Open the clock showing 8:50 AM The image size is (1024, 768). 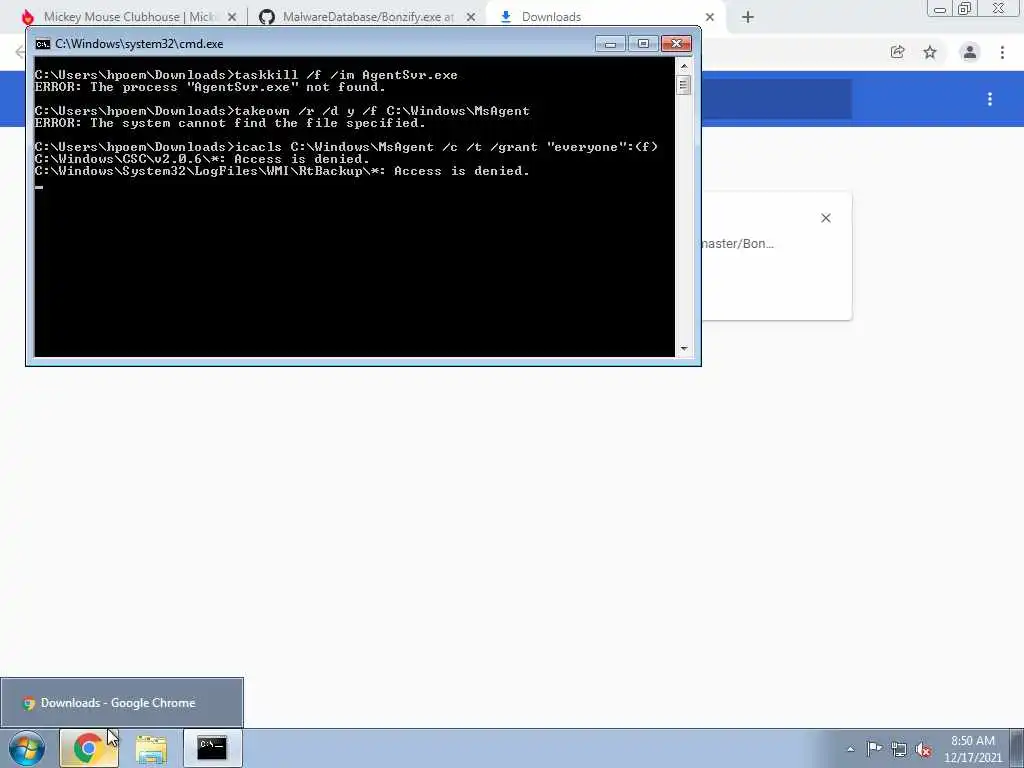[x=972, y=749]
